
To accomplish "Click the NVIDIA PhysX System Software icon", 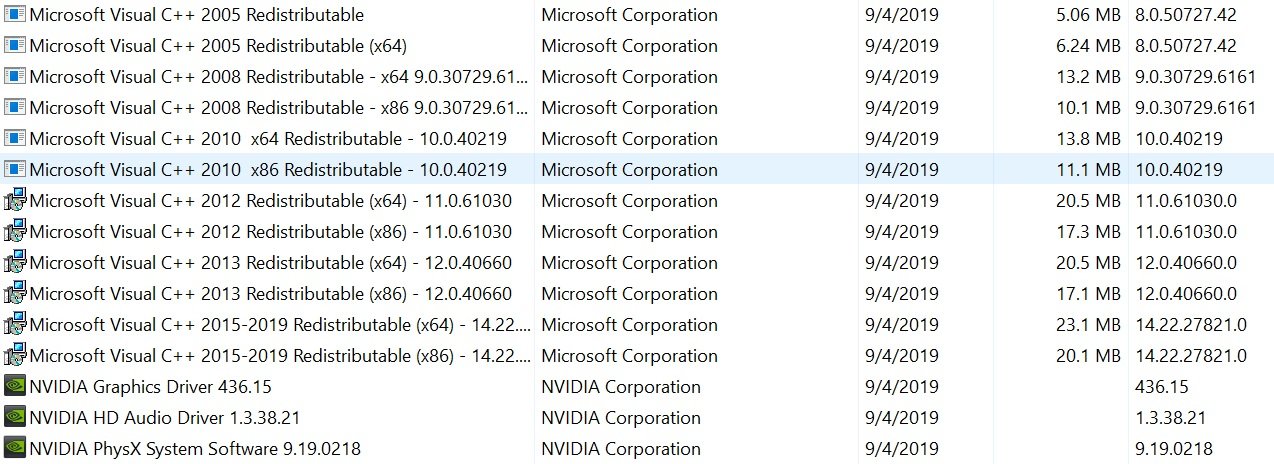I will pyautogui.click(x=15, y=449).
